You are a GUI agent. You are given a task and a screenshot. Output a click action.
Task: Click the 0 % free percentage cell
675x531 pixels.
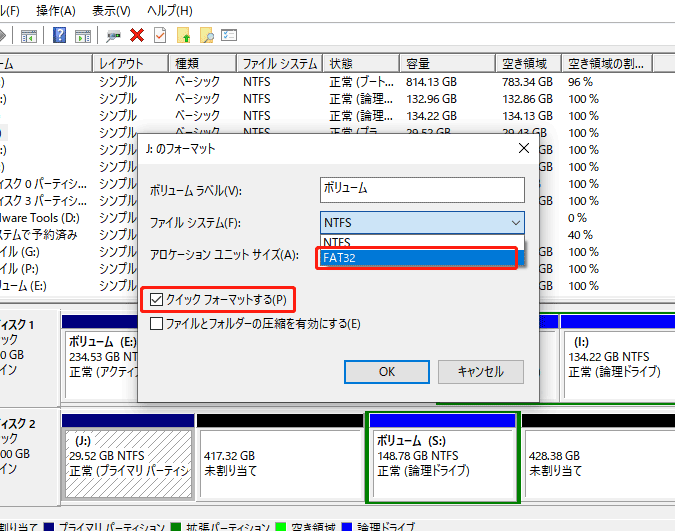click(x=577, y=218)
